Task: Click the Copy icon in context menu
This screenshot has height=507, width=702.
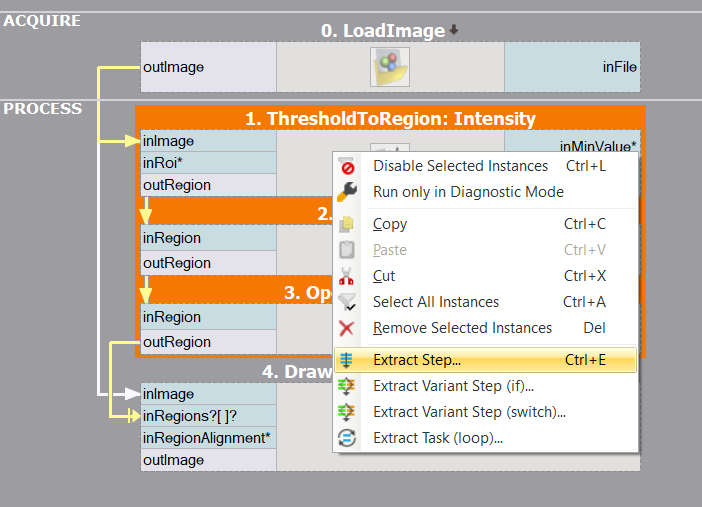Action: [347, 224]
